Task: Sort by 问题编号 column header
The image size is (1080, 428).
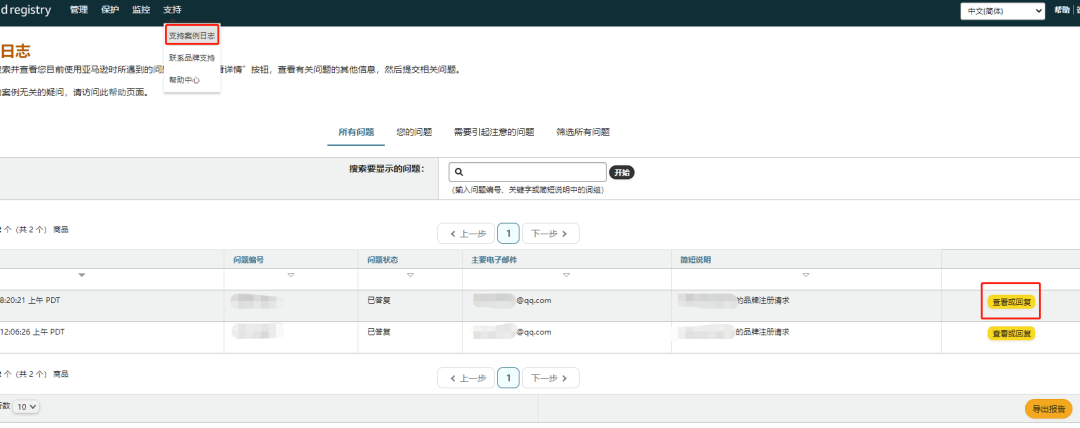Action: (249, 260)
